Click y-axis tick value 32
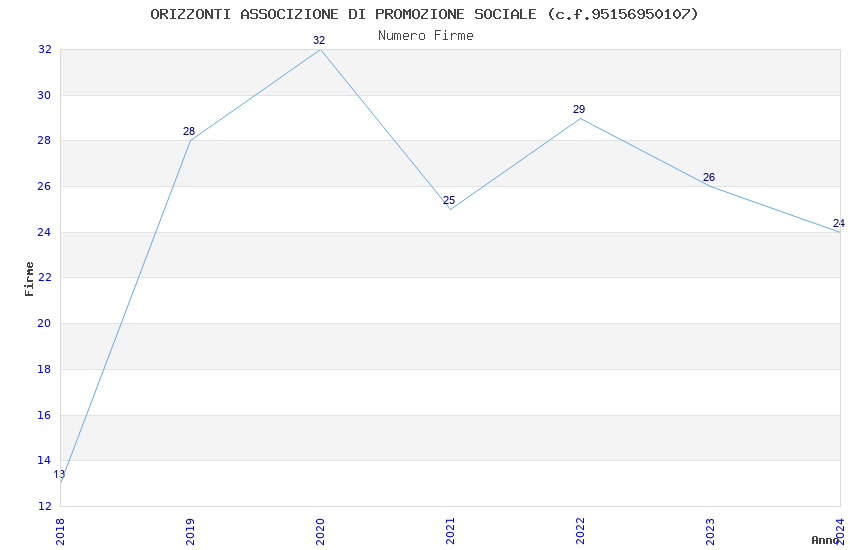This screenshot has height=550, width=850. (x=44, y=49)
